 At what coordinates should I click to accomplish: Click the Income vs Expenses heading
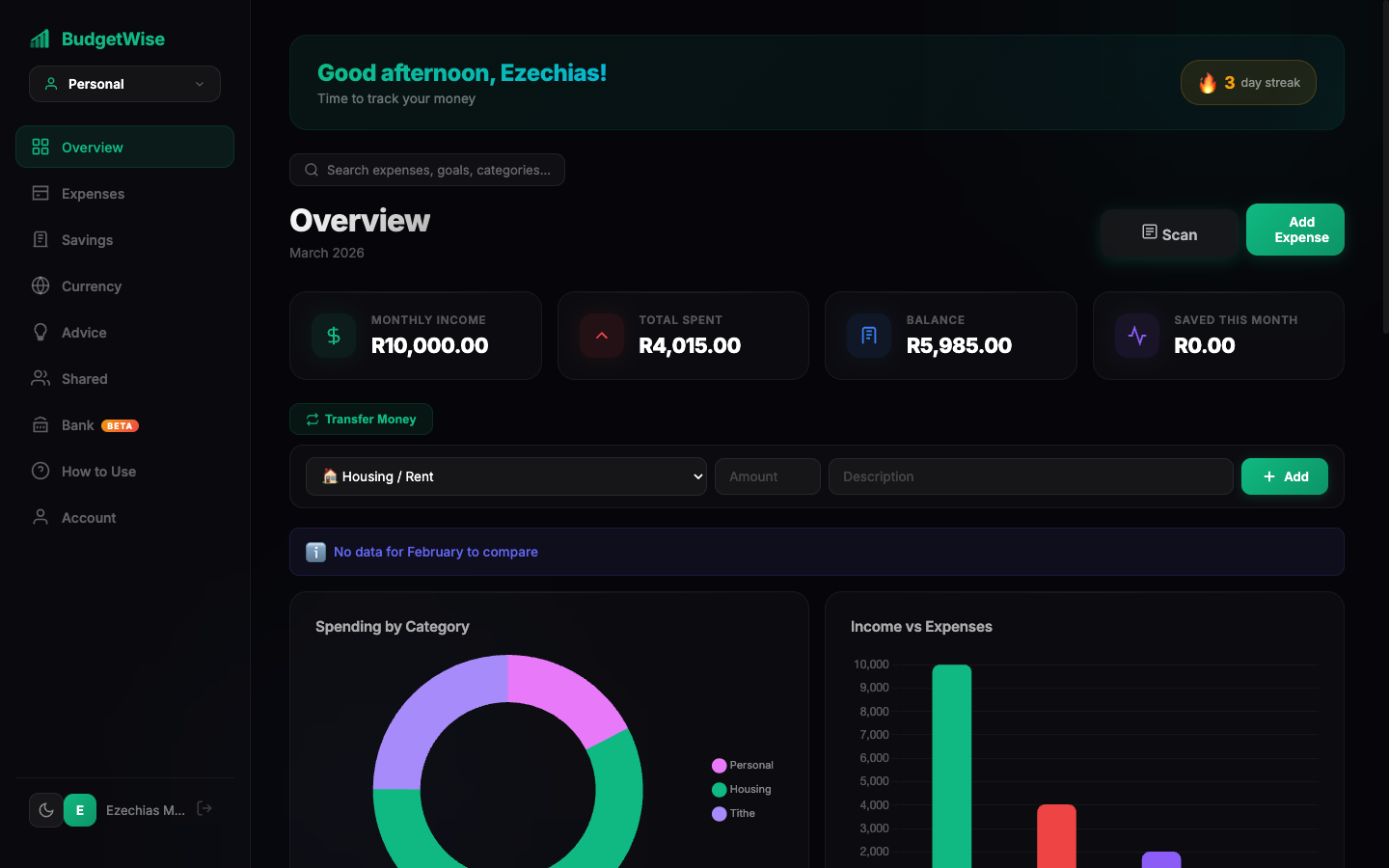point(921,627)
